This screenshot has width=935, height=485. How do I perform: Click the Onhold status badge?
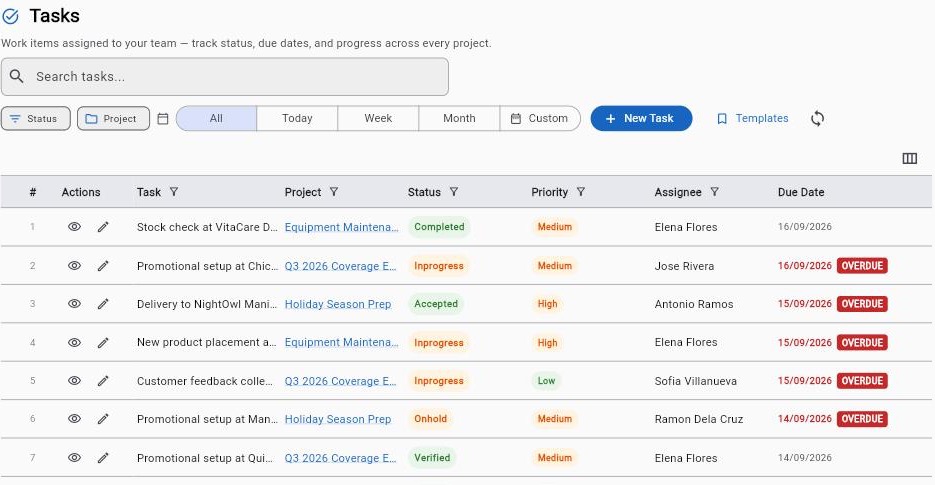click(x=431, y=419)
